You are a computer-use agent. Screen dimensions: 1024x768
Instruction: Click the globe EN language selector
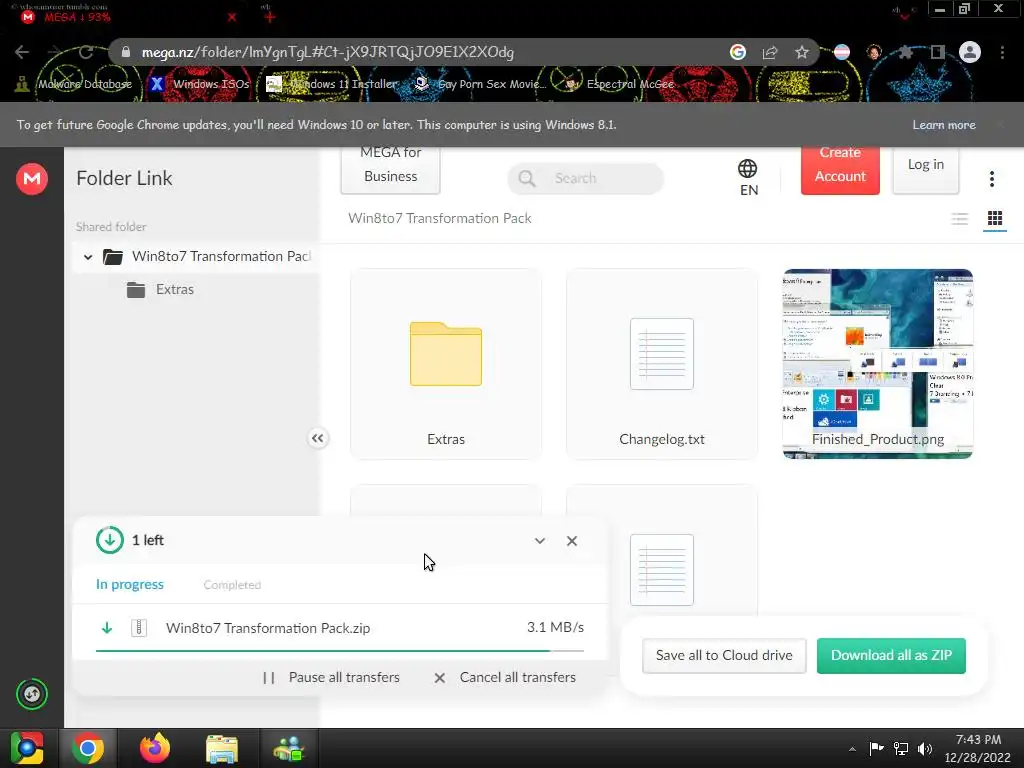click(748, 178)
